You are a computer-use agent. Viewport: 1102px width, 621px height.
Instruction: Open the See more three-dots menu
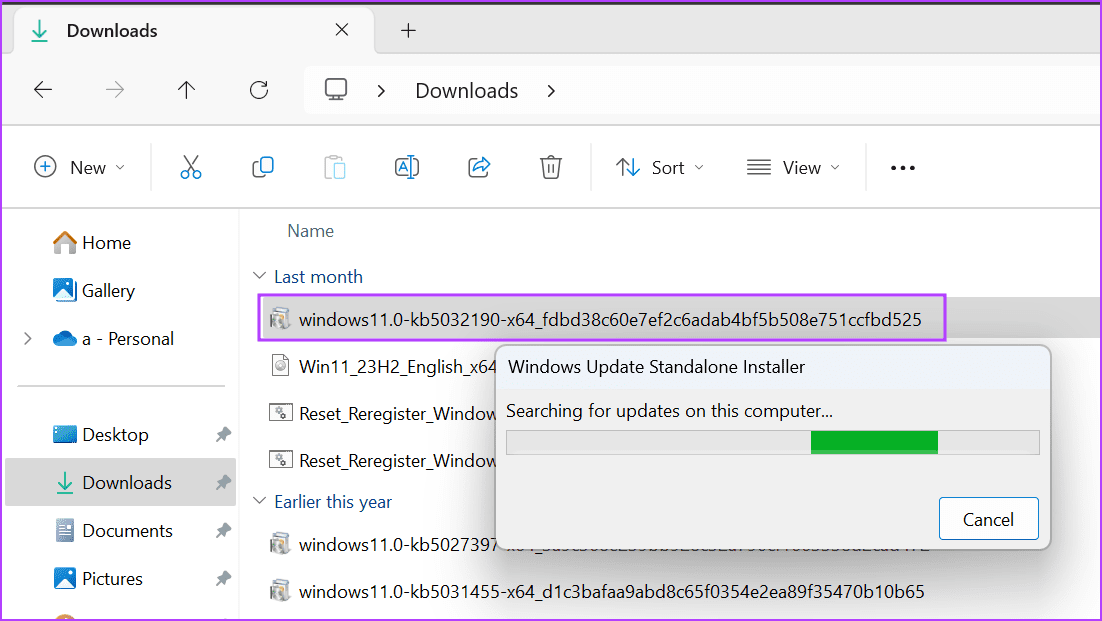point(902,168)
